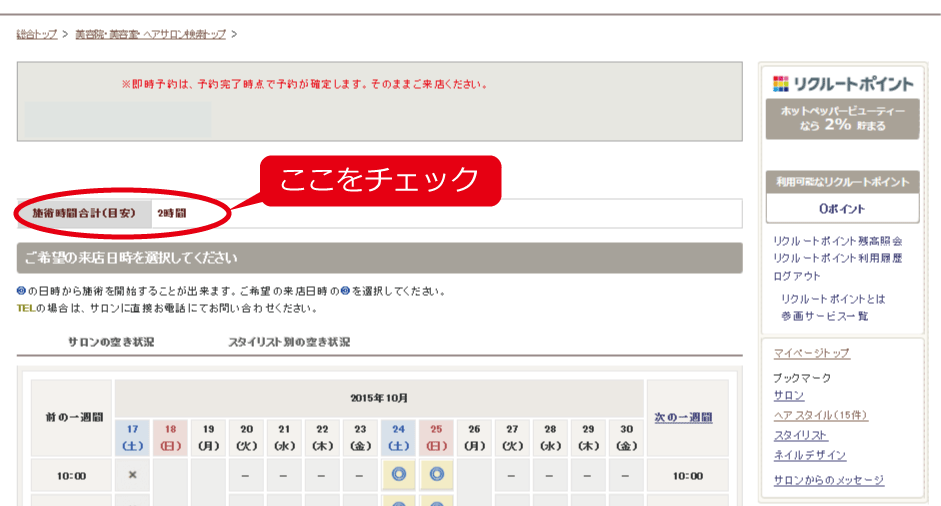Open リクルートポイント残高照会
This screenshot has width=941, height=506.
837,241
